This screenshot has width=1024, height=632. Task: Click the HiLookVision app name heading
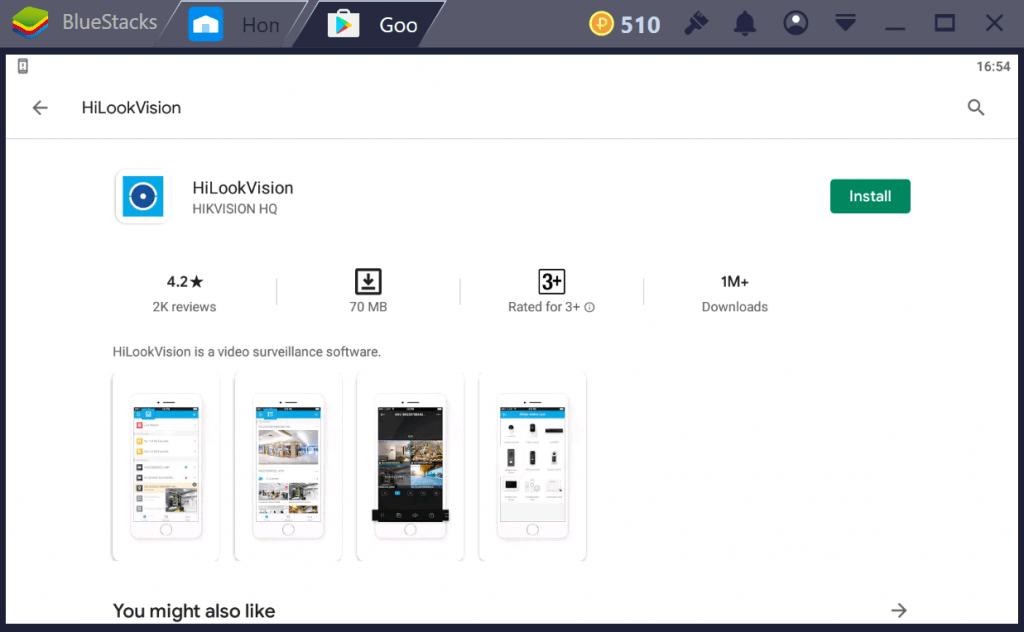[x=243, y=188]
